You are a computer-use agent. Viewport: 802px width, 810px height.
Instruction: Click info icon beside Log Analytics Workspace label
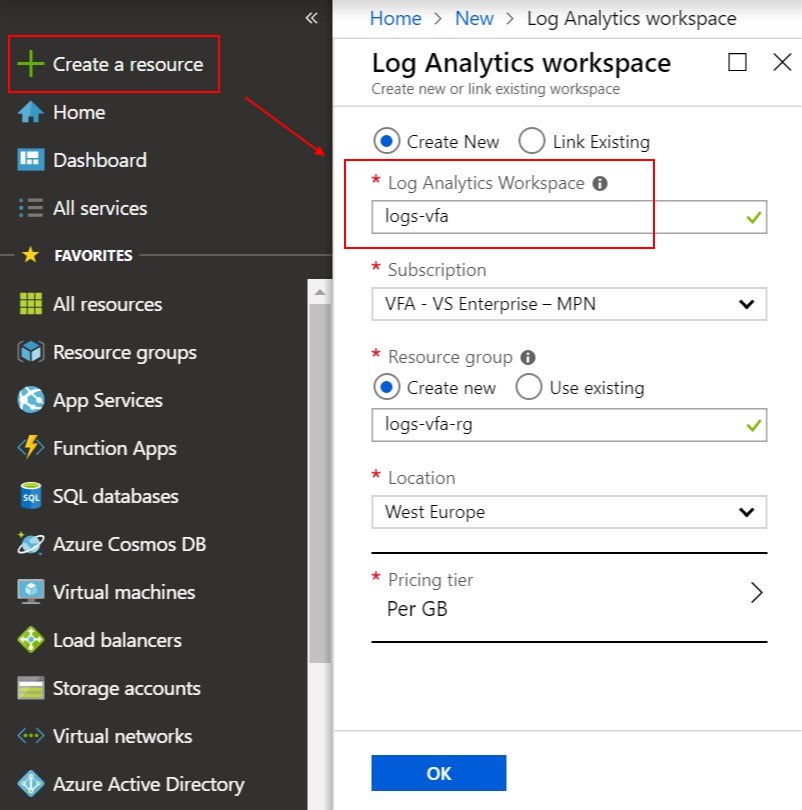[x=600, y=183]
